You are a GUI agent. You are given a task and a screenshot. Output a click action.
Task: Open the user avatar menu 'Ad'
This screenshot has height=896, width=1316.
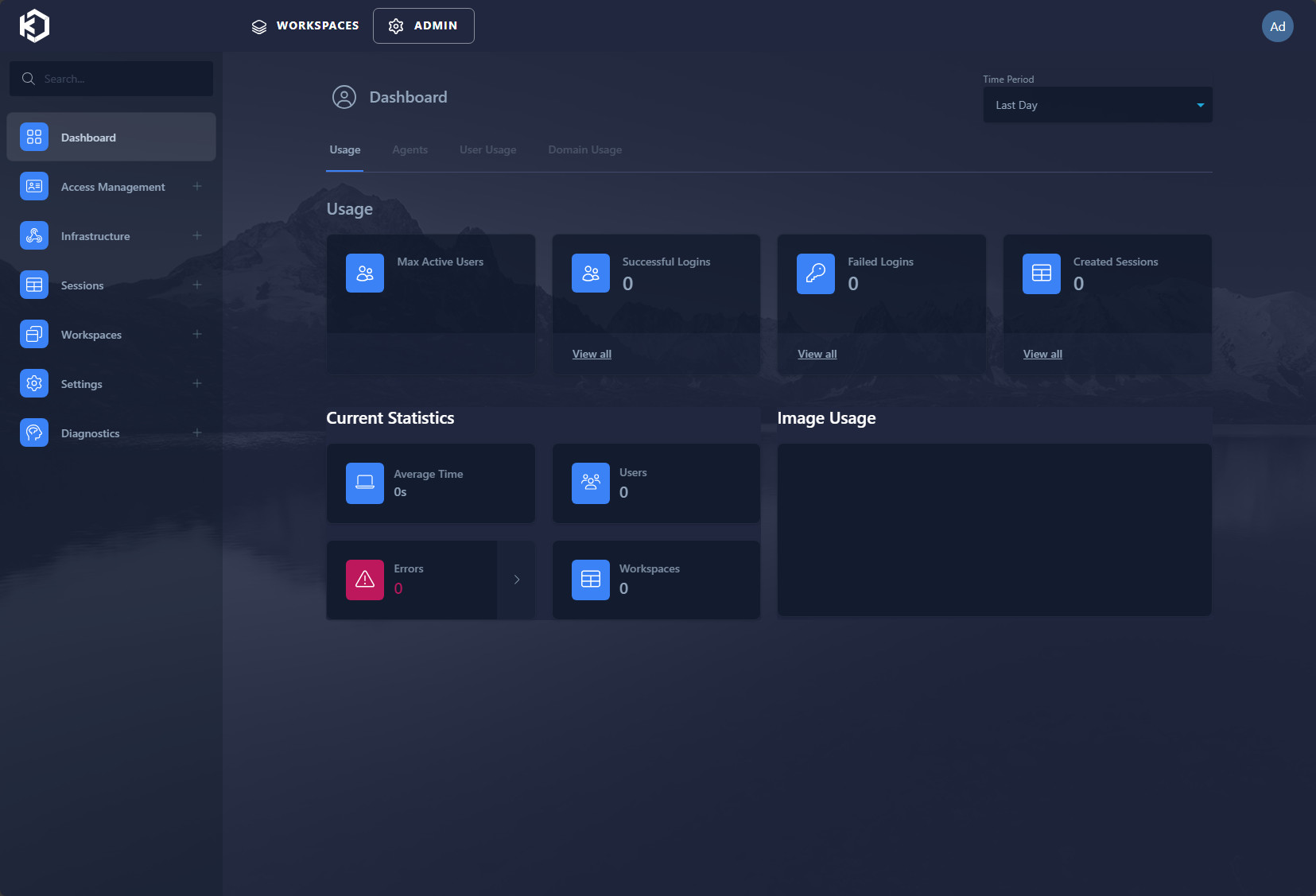[x=1277, y=26]
